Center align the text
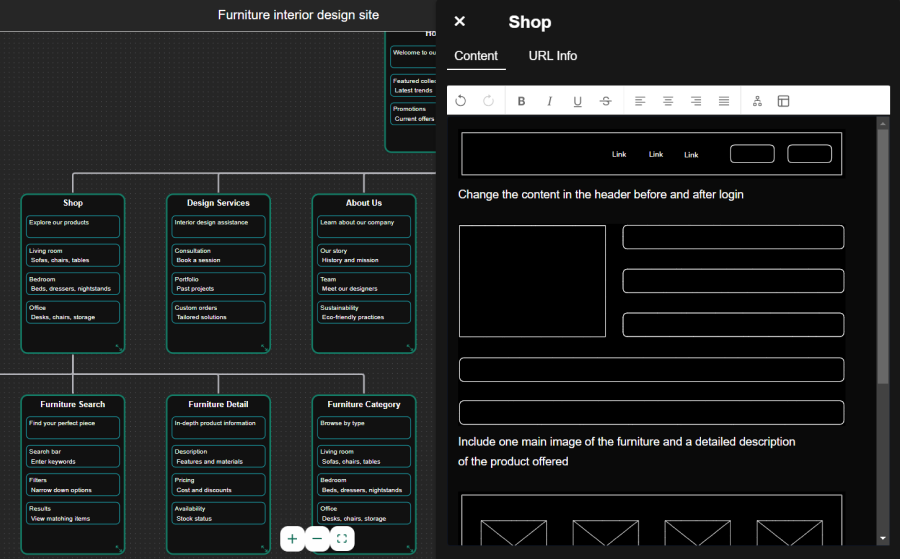The width and height of the screenshot is (900, 559). pos(668,101)
